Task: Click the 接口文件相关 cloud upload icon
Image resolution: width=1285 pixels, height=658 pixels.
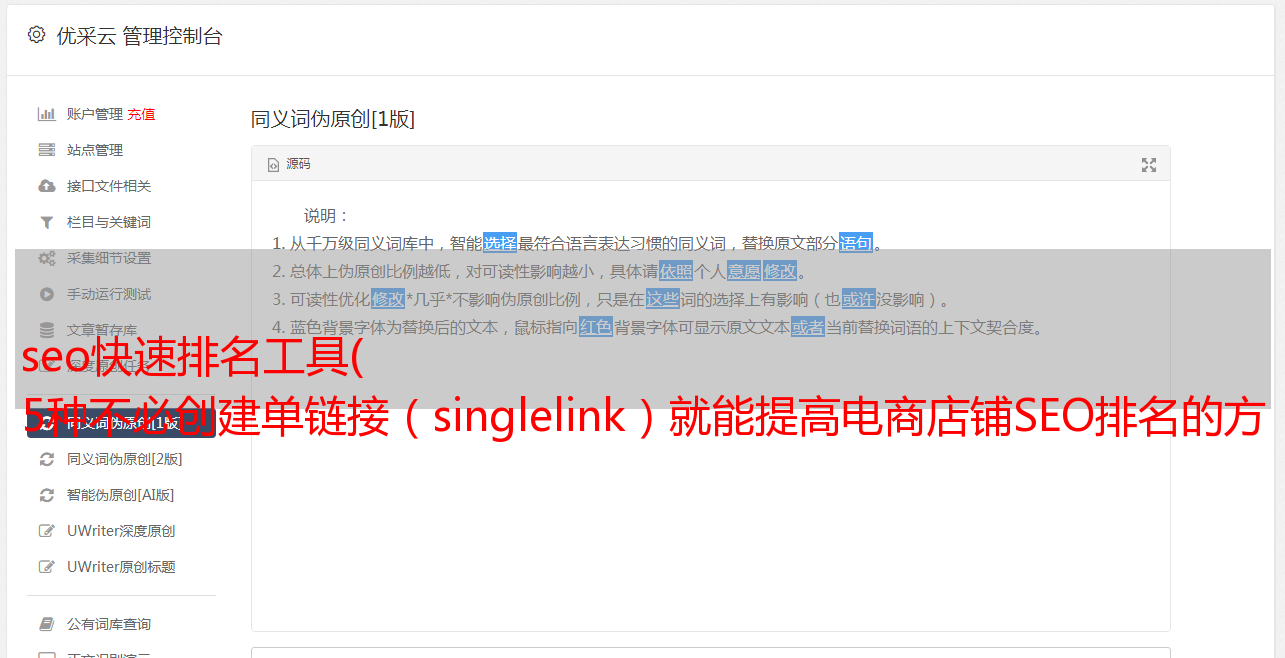Action: pos(46,186)
